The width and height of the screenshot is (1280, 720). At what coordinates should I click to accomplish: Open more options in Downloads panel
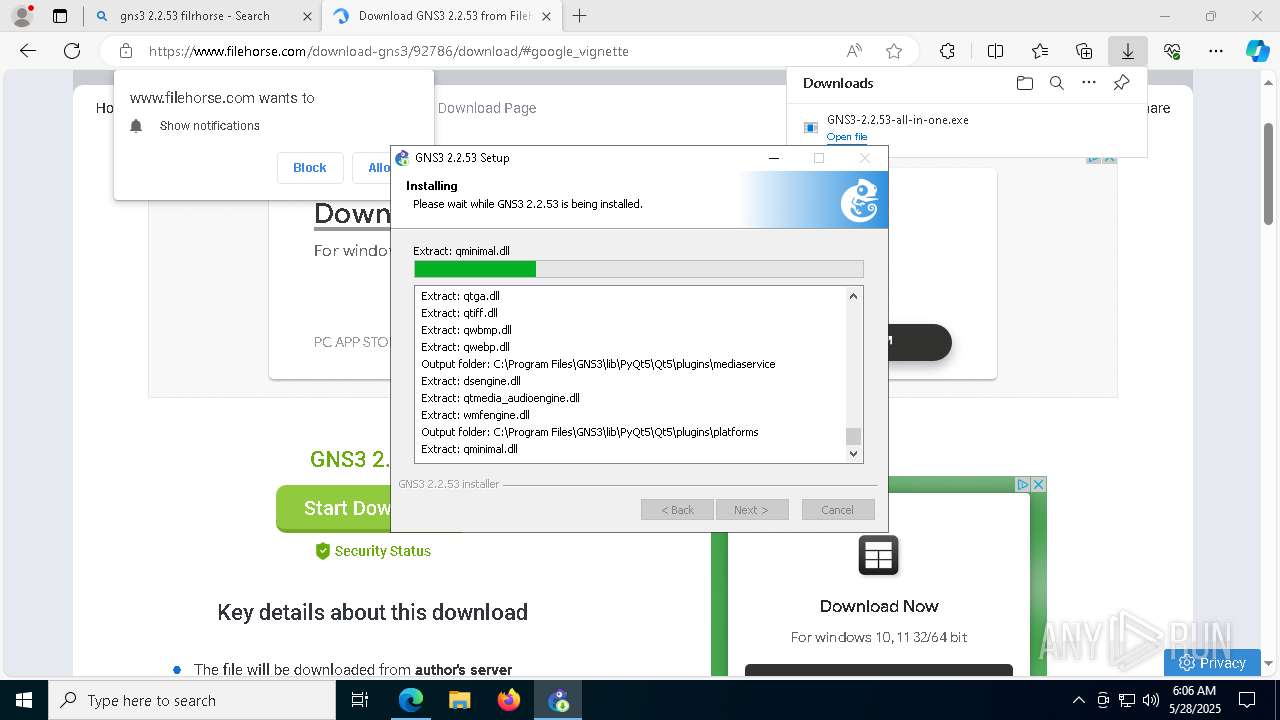[1089, 83]
